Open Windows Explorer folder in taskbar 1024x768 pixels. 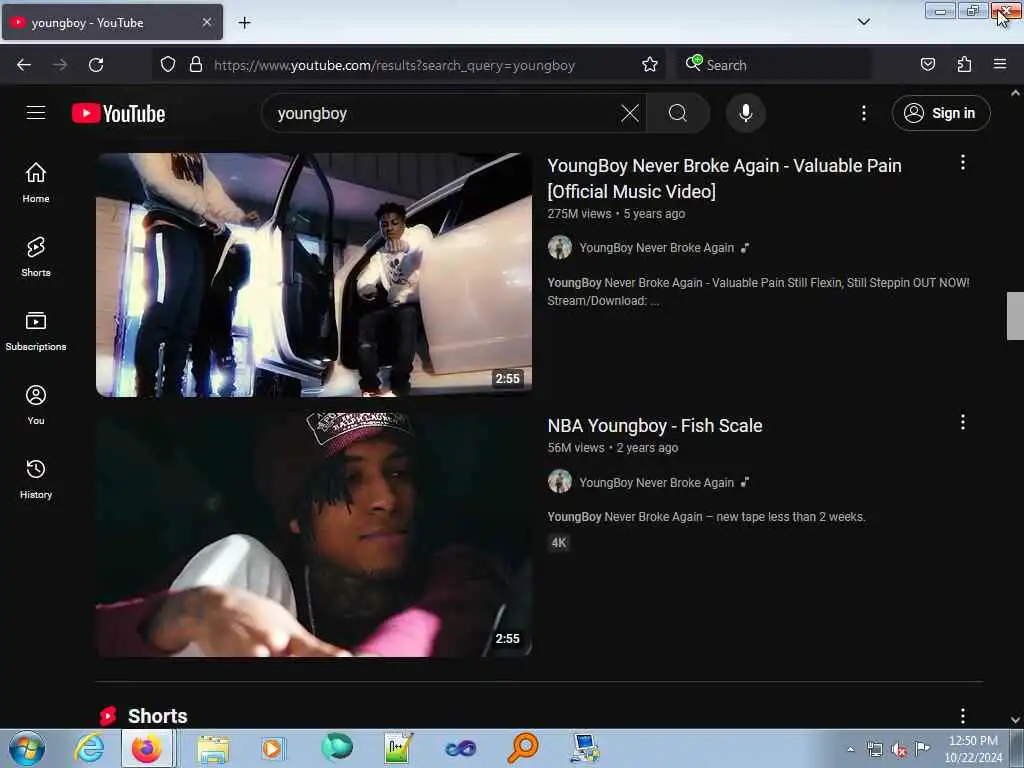click(213, 748)
